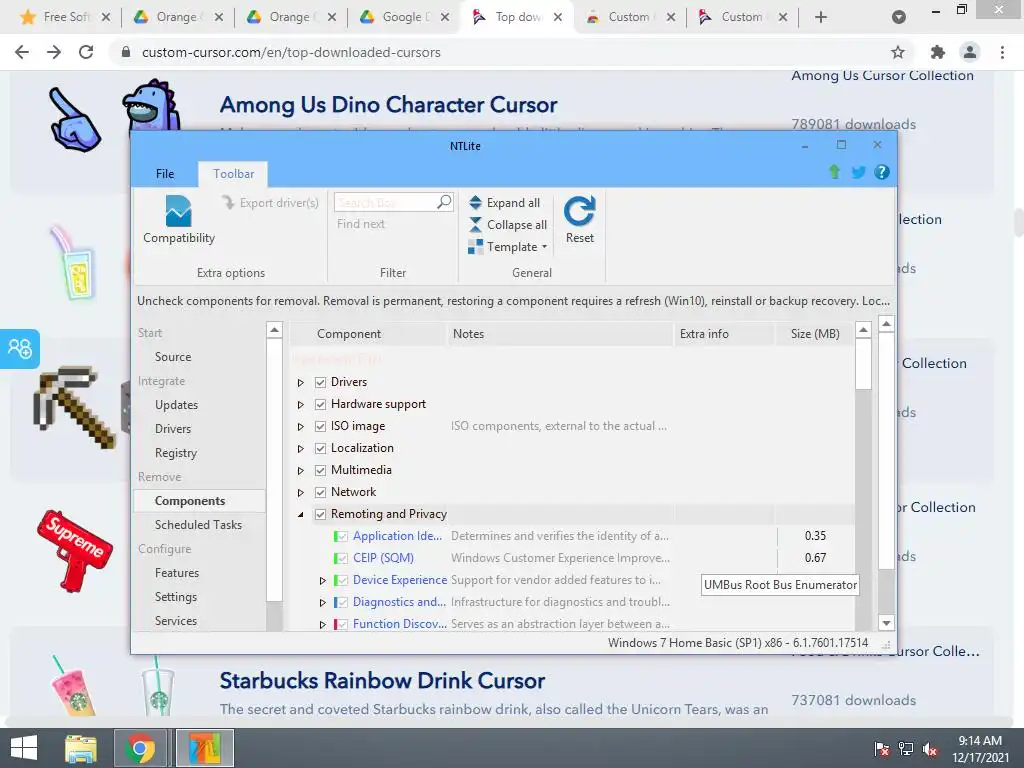Open File Explorer from the taskbar
This screenshot has height=768, width=1024.
tap(81, 748)
